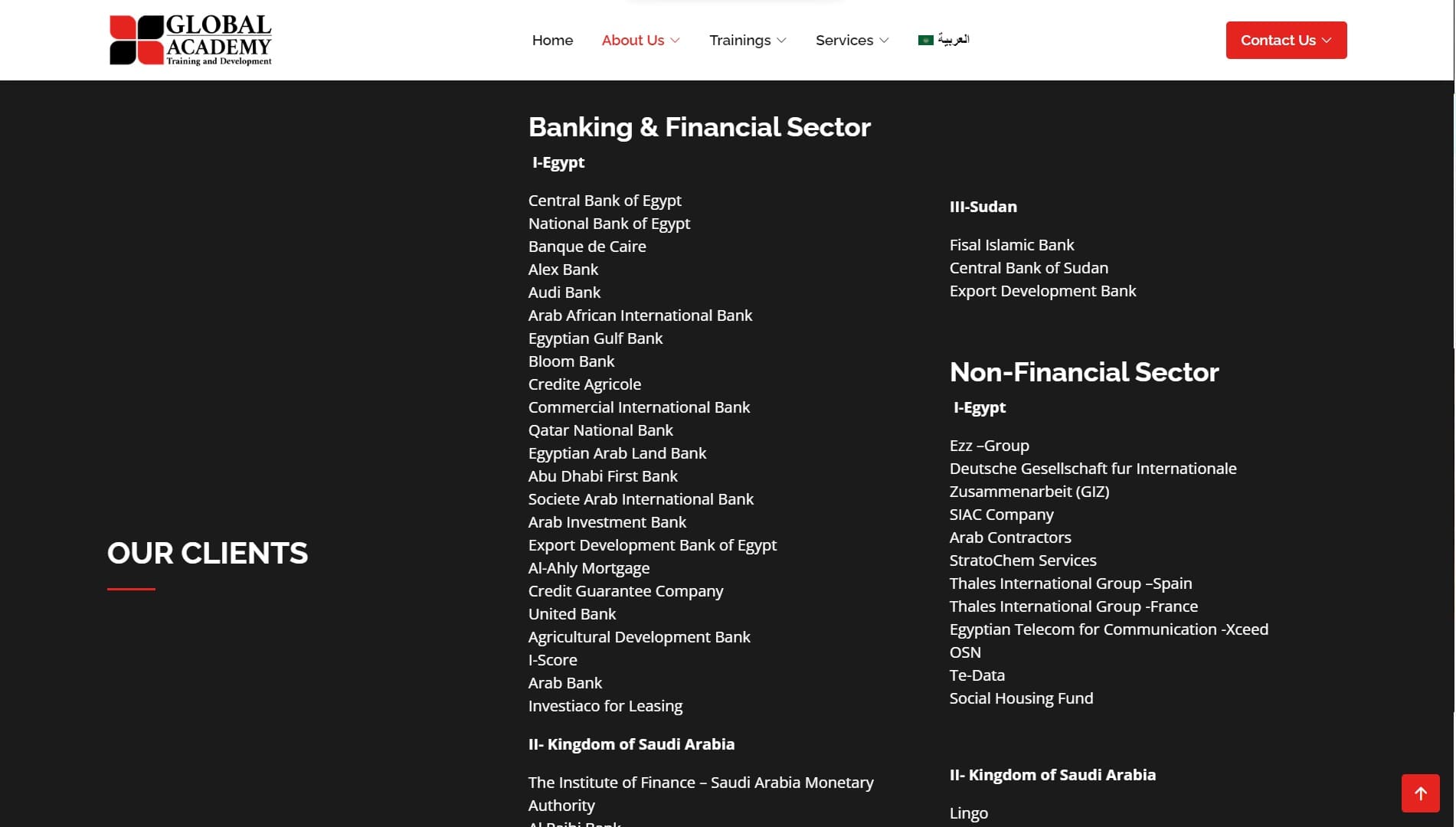The height and width of the screenshot is (827, 1456).
Task: Switch language to العربية
Action: 953,39
